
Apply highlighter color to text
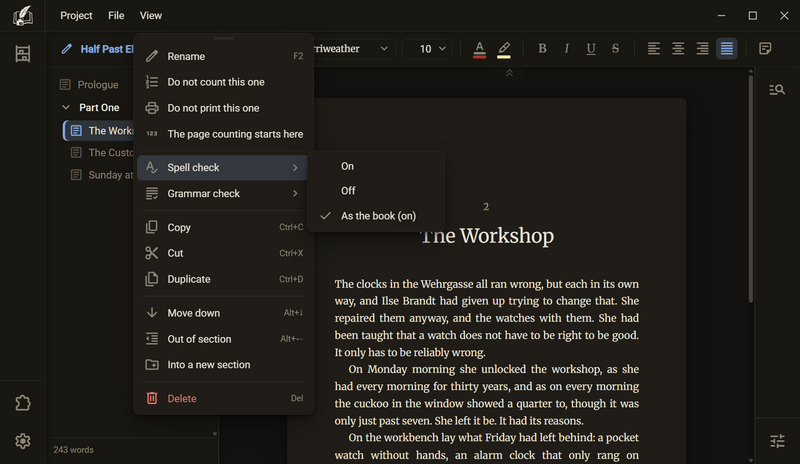point(504,49)
